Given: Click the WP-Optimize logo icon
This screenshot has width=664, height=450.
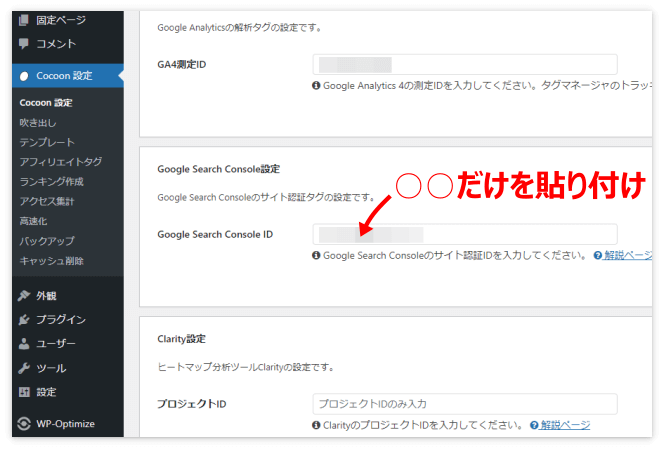Looking at the screenshot, I should pos(24,423).
